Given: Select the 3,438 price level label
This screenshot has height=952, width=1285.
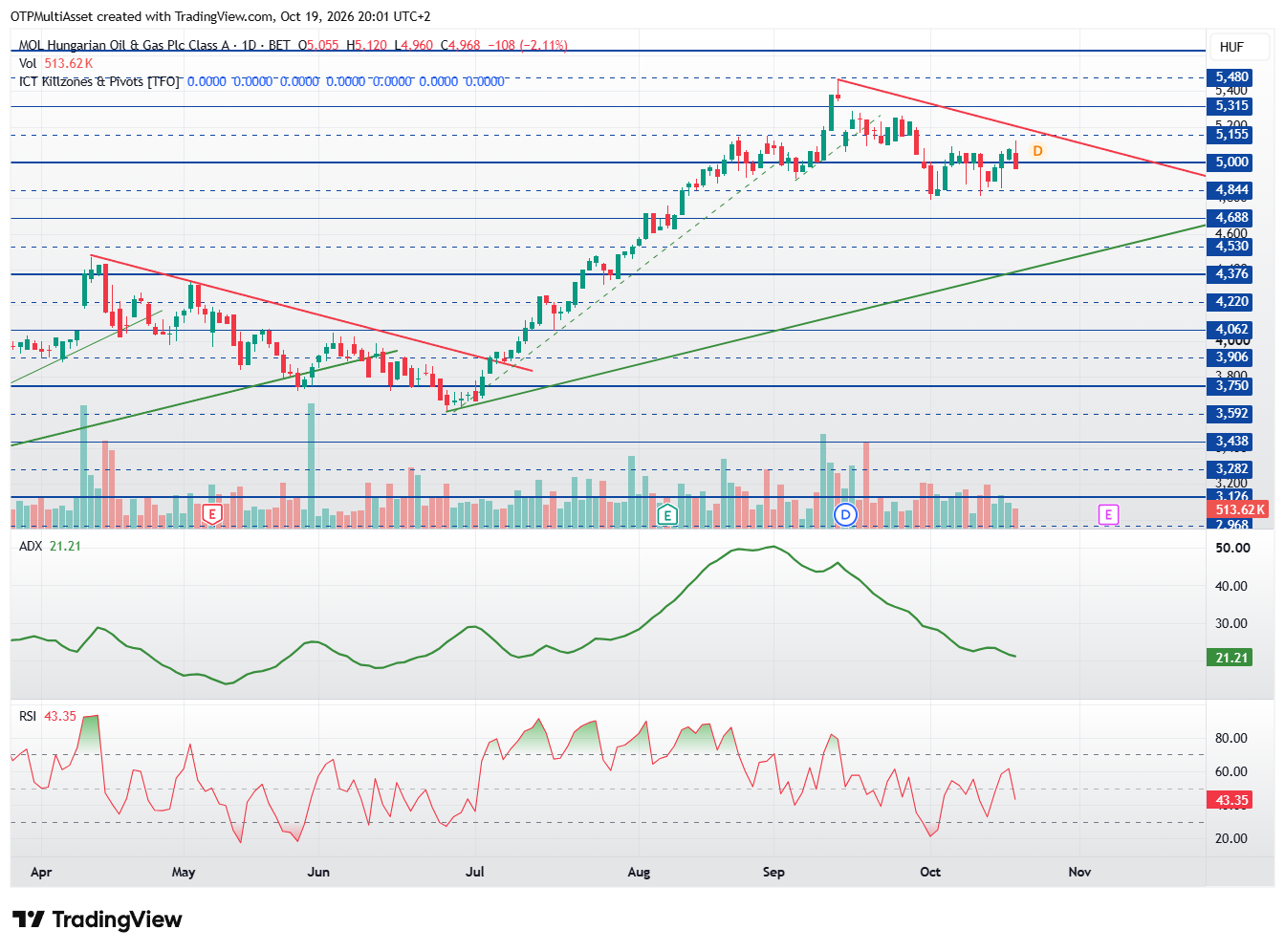Looking at the screenshot, I should pyautogui.click(x=1231, y=442).
